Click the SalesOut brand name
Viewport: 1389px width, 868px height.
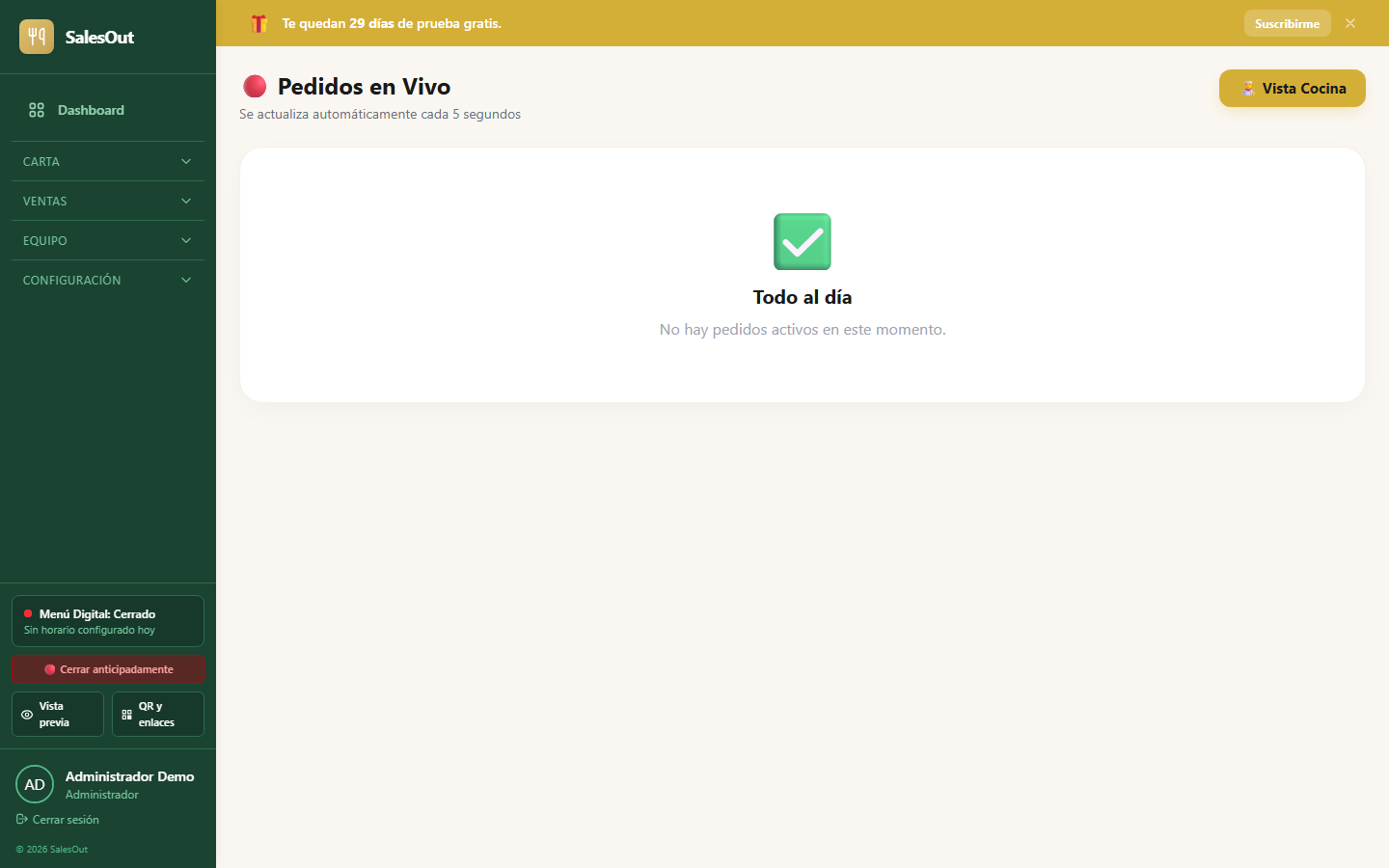click(x=99, y=37)
